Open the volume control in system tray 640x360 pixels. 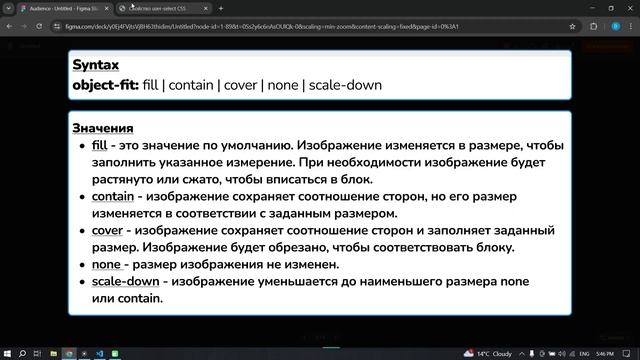click(562, 353)
